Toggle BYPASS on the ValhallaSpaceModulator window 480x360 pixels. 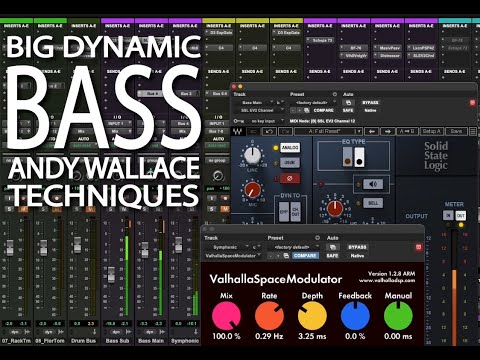tap(357, 247)
